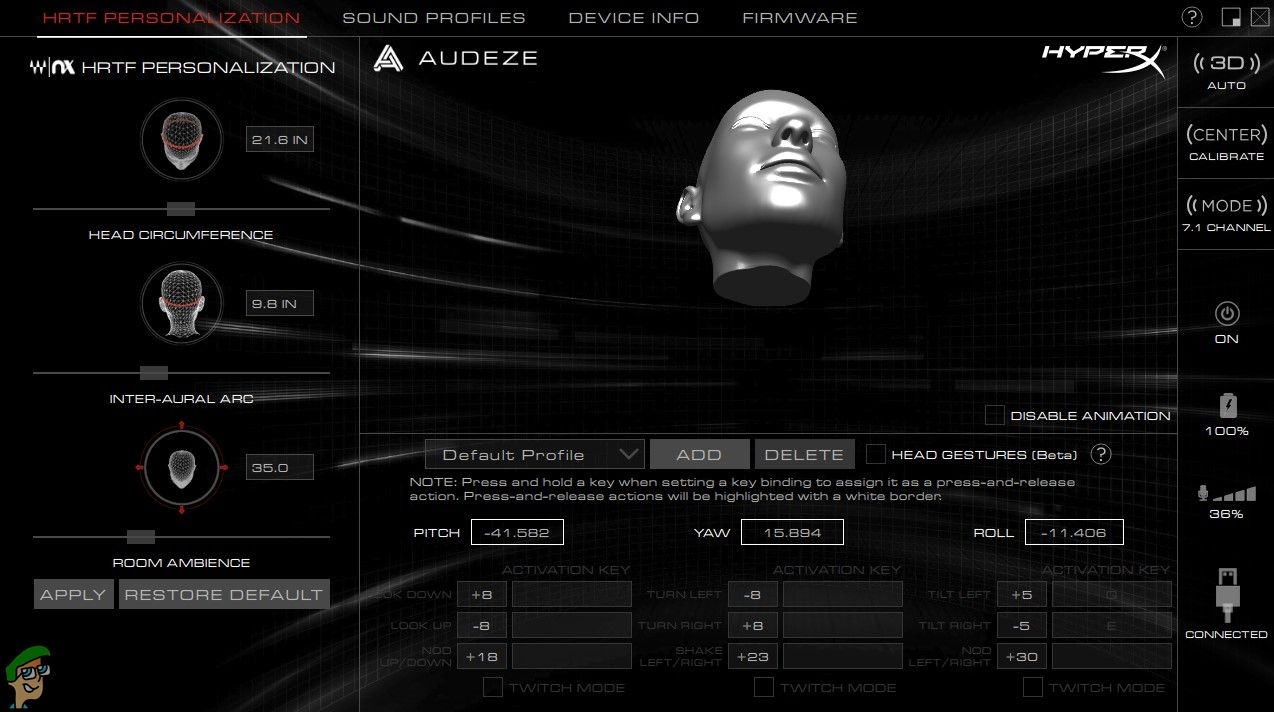Open head gestures help question mark

coord(1101,454)
